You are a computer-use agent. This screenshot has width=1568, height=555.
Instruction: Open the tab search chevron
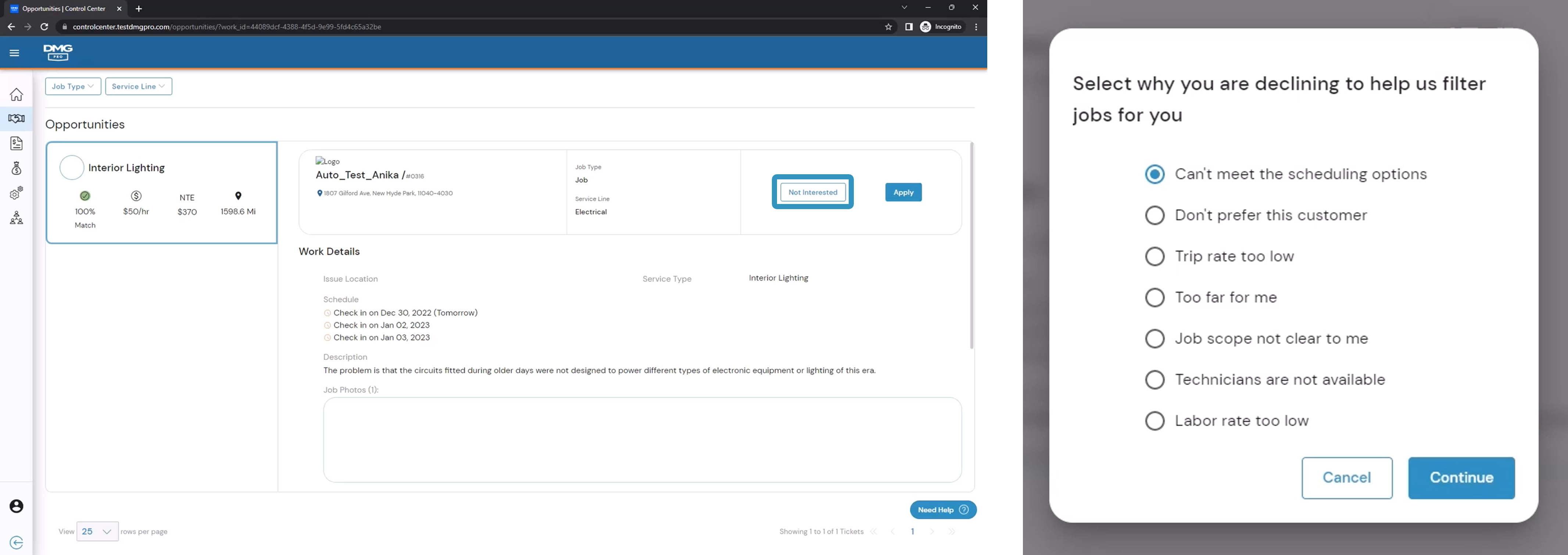point(905,8)
